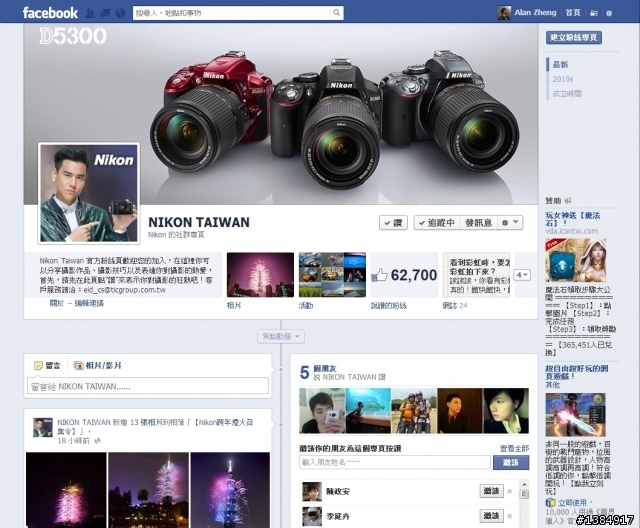Open the NIKON TAIWAN profile picture
Viewport: 640px width, 528px height.
pos(89,193)
